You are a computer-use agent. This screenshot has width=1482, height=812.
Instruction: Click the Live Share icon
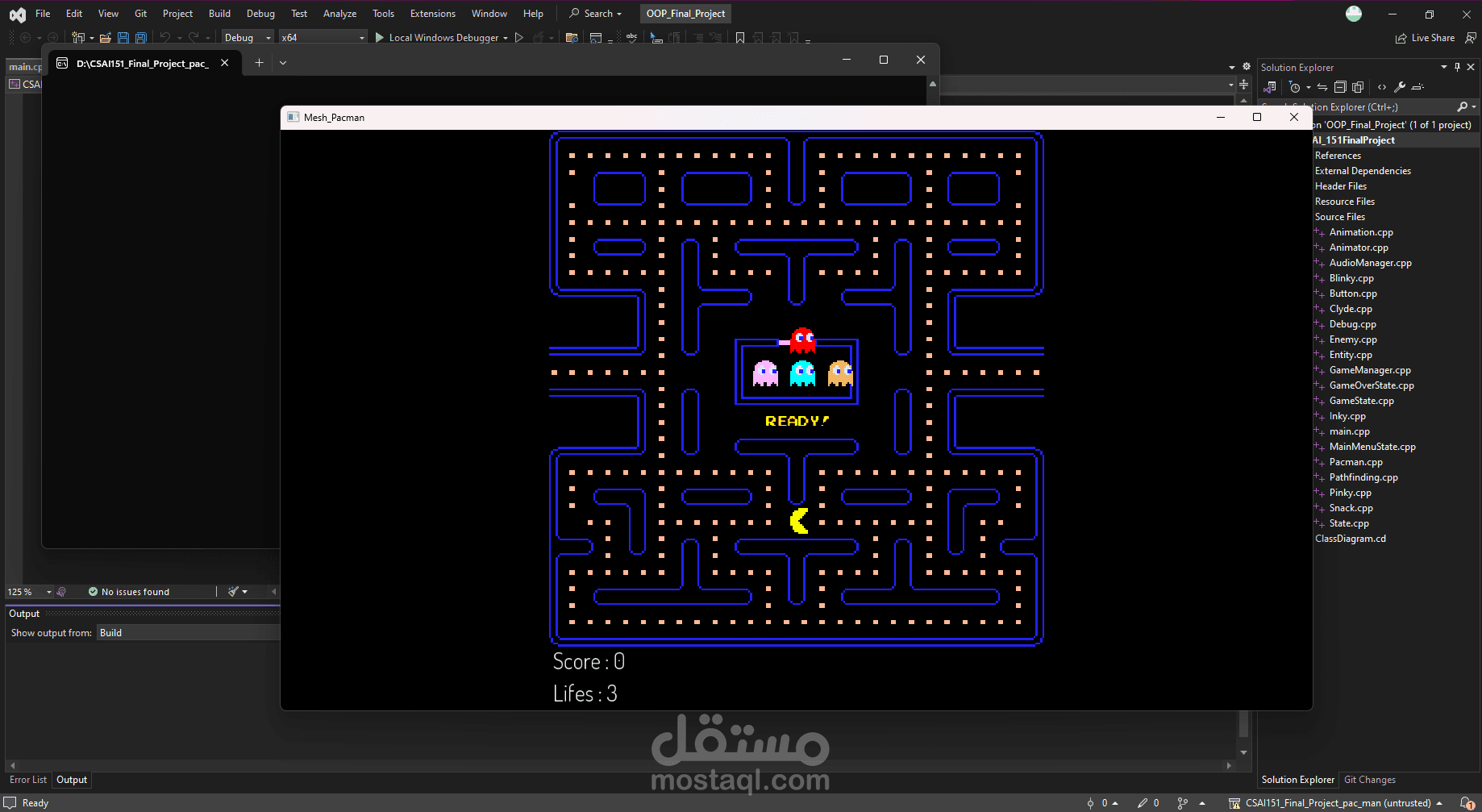[x=1401, y=38]
